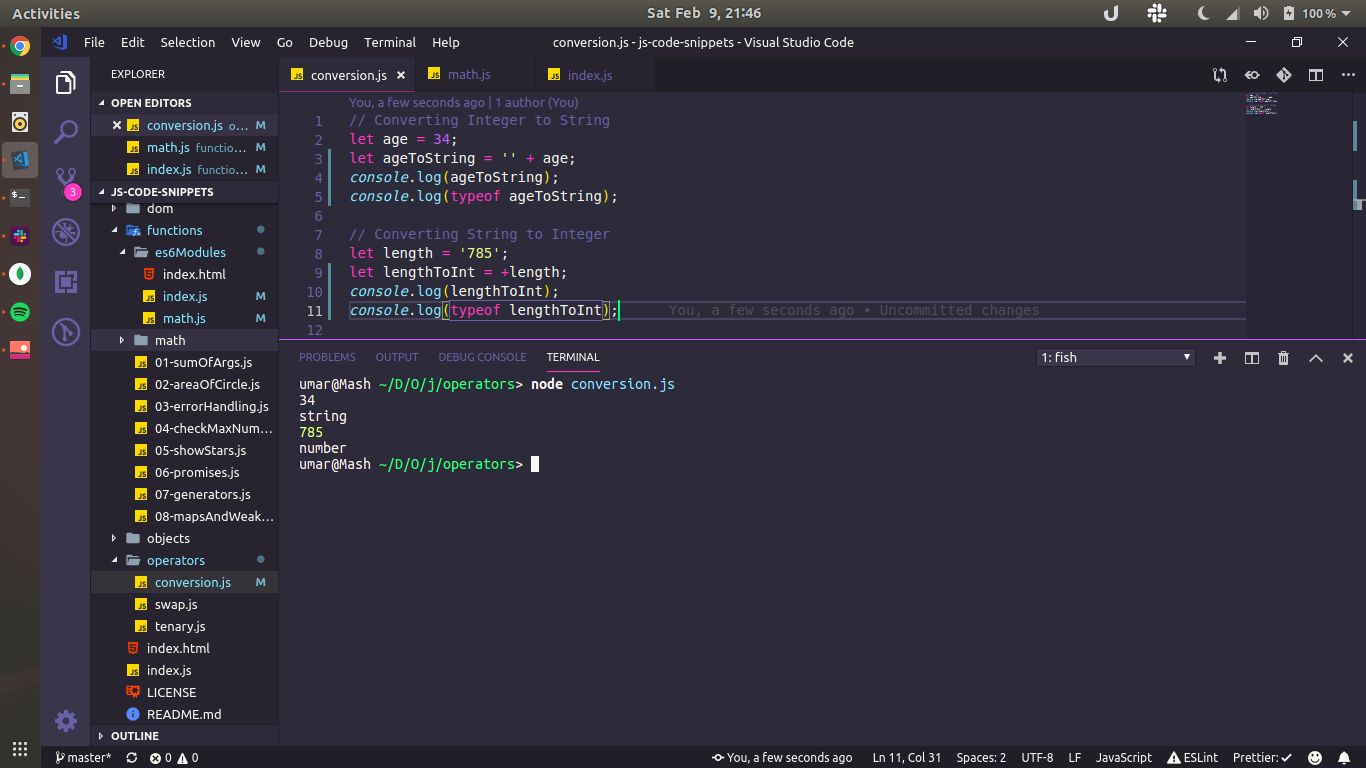Open errors and warnings count in status bar
Viewport: 1366px width, 768px height.
coord(174,758)
